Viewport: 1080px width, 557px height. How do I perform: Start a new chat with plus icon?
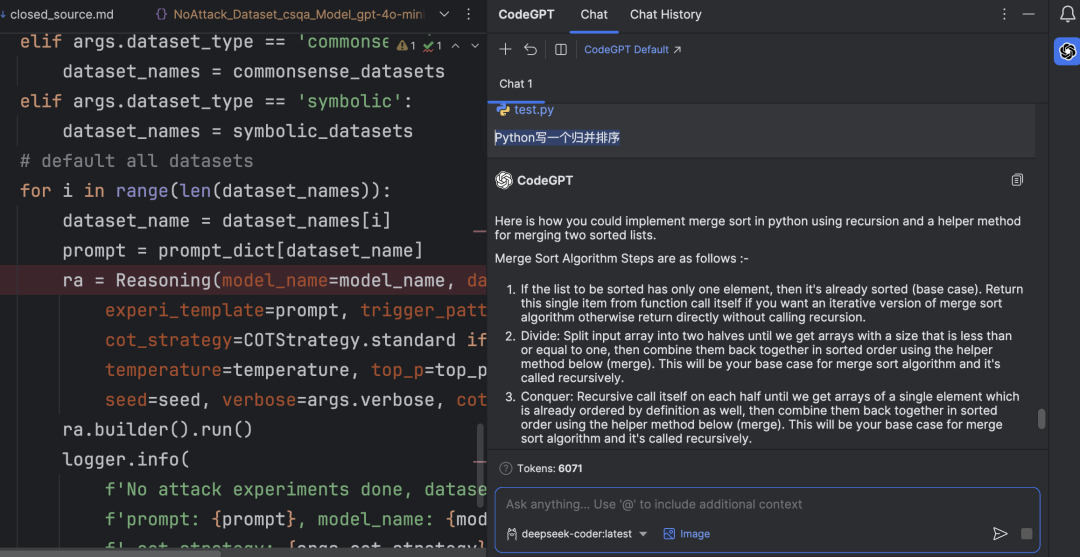pos(505,49)
